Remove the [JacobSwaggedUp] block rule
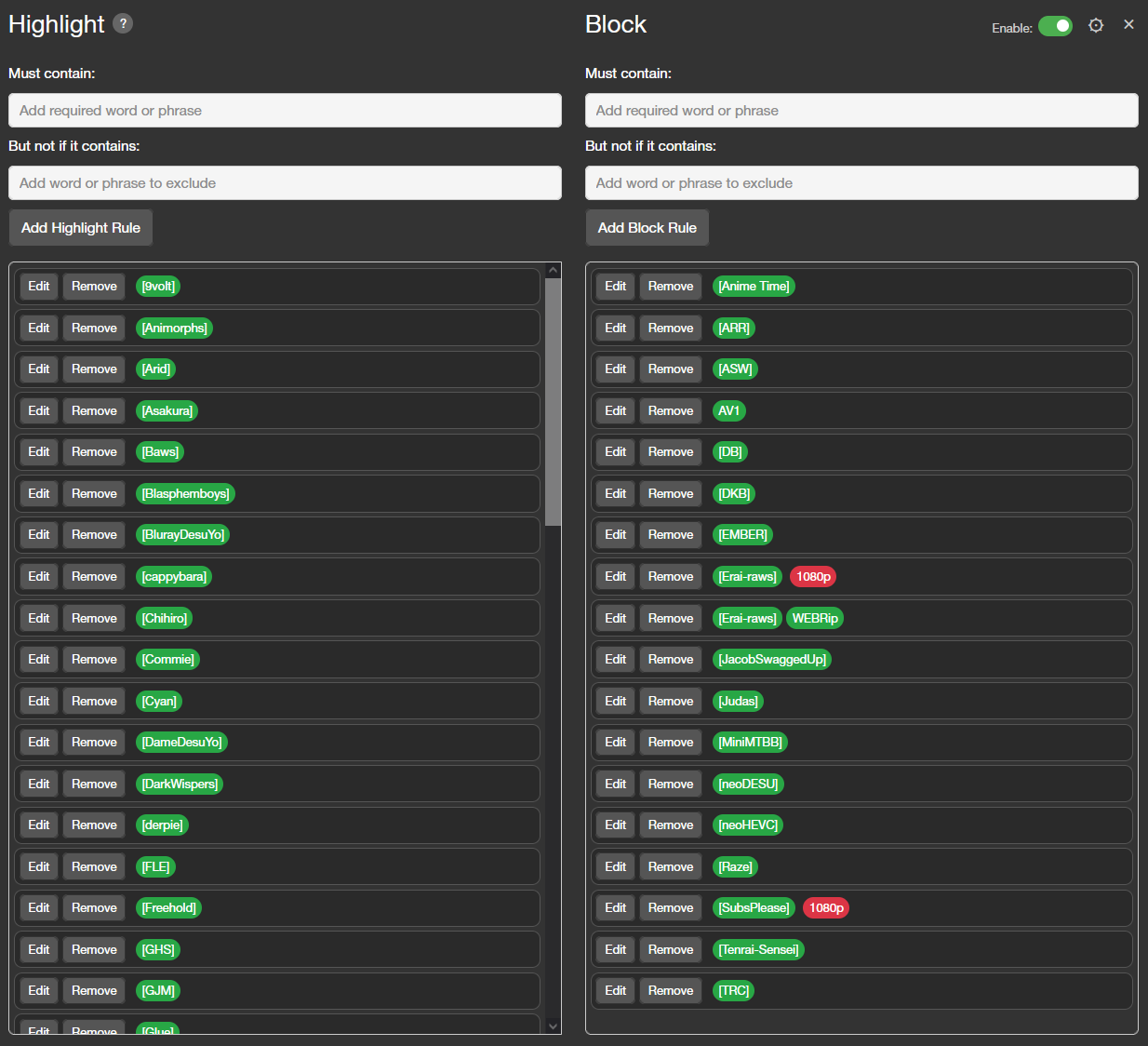1148x1046 pixels. 671,659
